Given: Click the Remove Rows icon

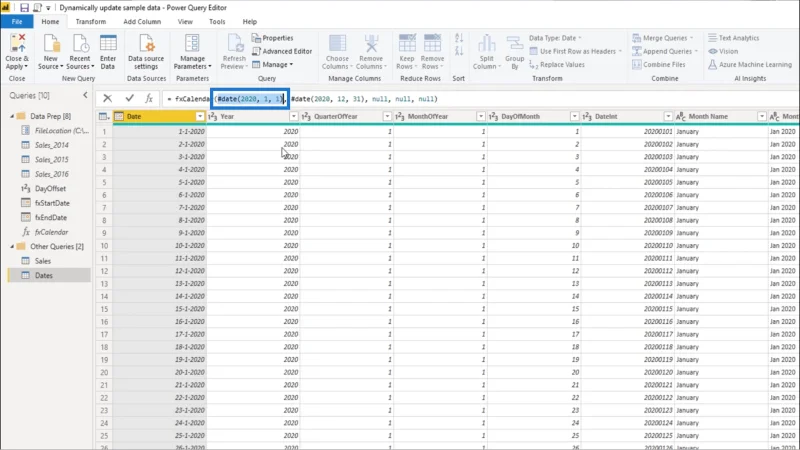Looking at the screenshot, I should [x=432, y=43].
